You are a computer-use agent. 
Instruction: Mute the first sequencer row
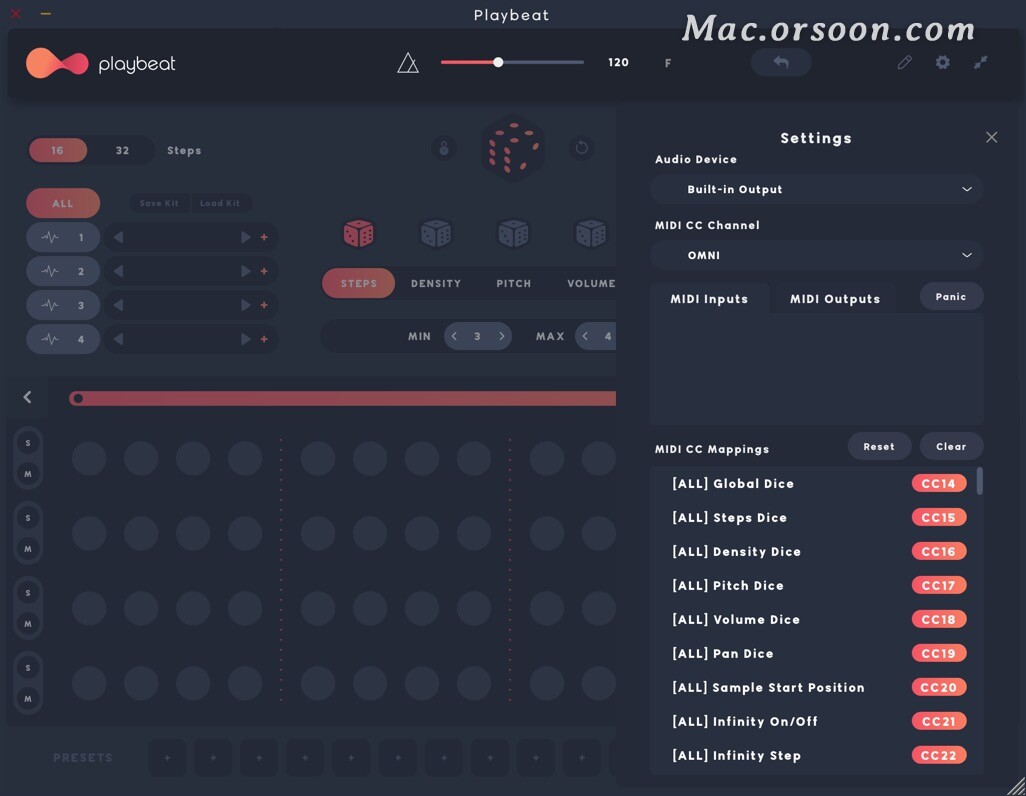point(28,474)
